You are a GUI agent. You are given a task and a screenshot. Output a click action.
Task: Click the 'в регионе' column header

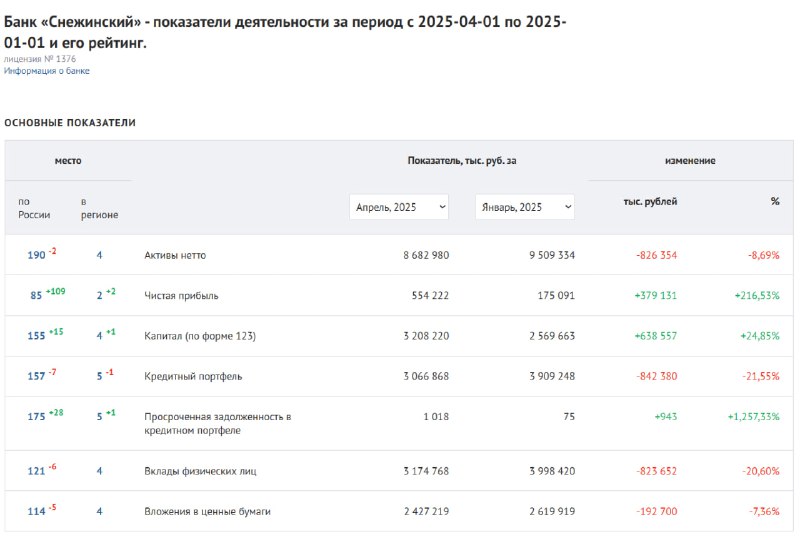click(99, 208)
